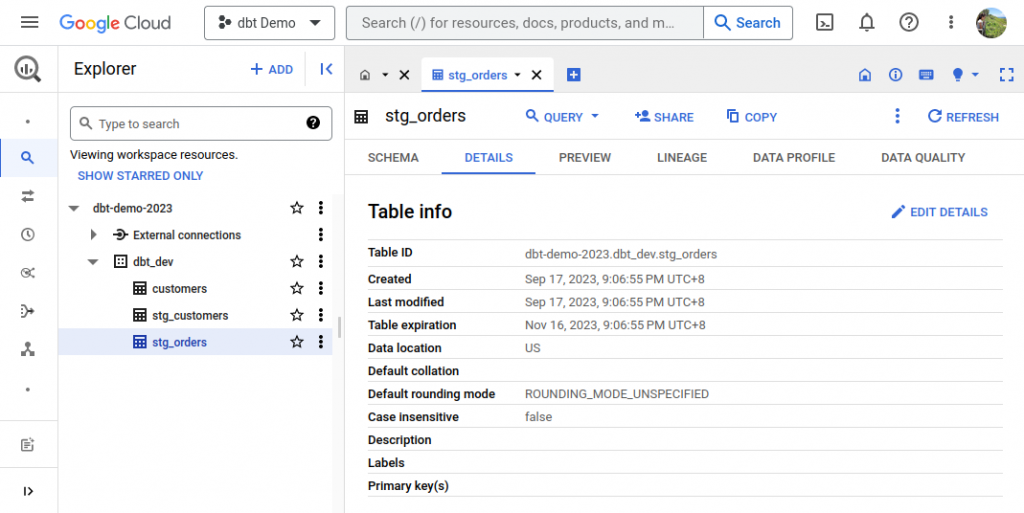Screen dimensions: 1024x513
Task: Click the ADD button in Explorer
Action: click(272, 69)
